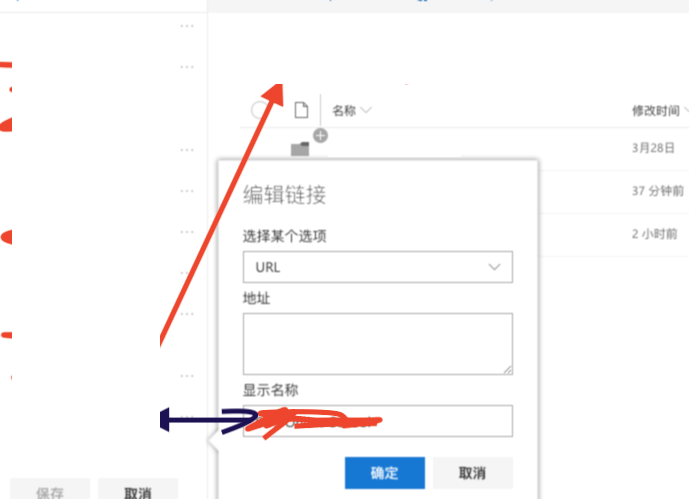Screen dimensions: 689x499
Task: Click 取消 in the 编辑链接 dialog
Action: [473, 473]
